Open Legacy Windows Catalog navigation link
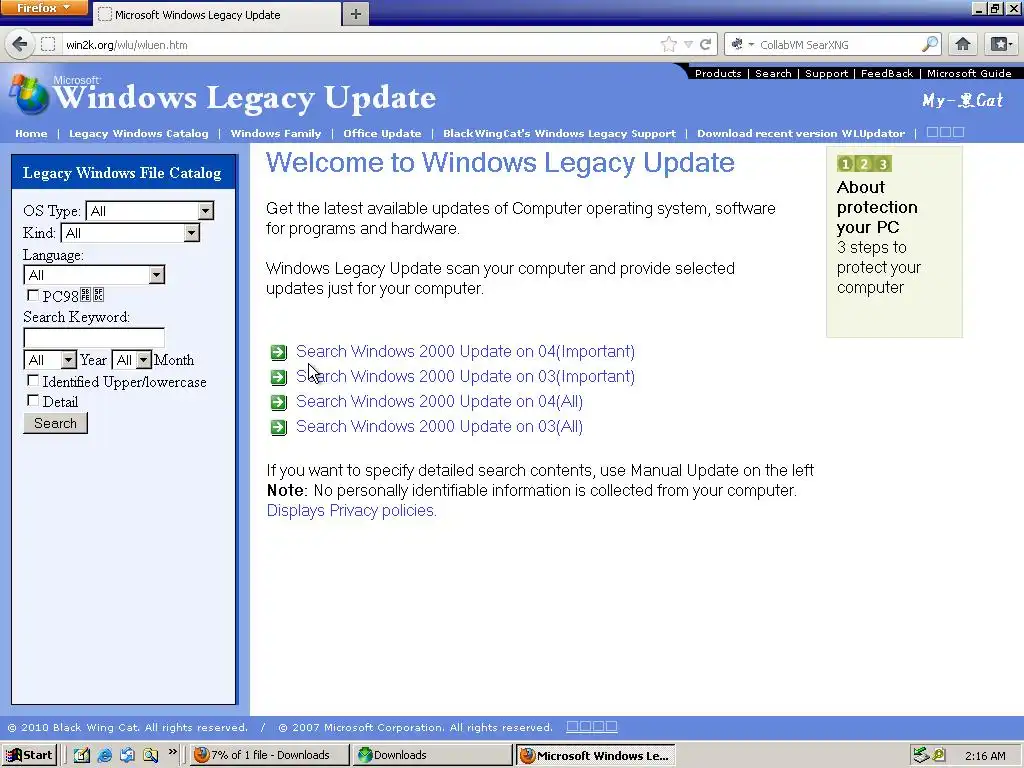The width and height of the screenshot is (1024, 768). 138,133
